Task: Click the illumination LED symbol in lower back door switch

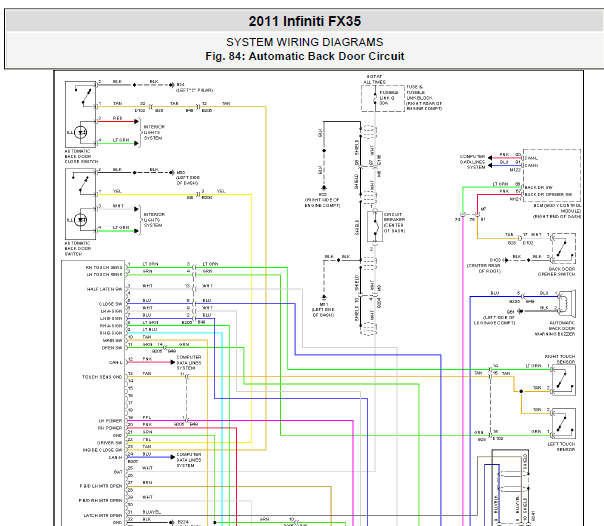Action: tap(81, 220)
